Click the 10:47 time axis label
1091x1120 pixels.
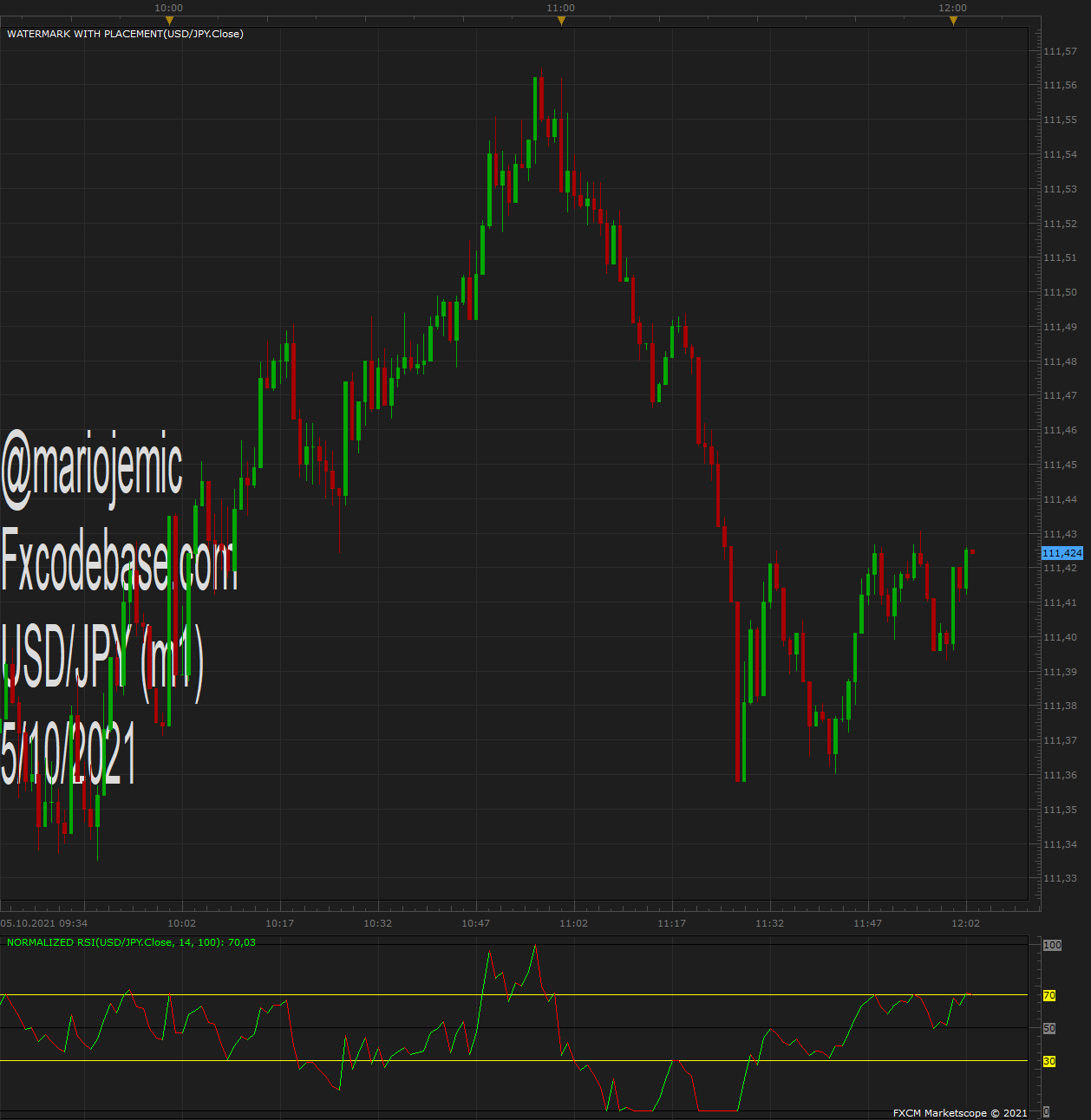(476, 923)
